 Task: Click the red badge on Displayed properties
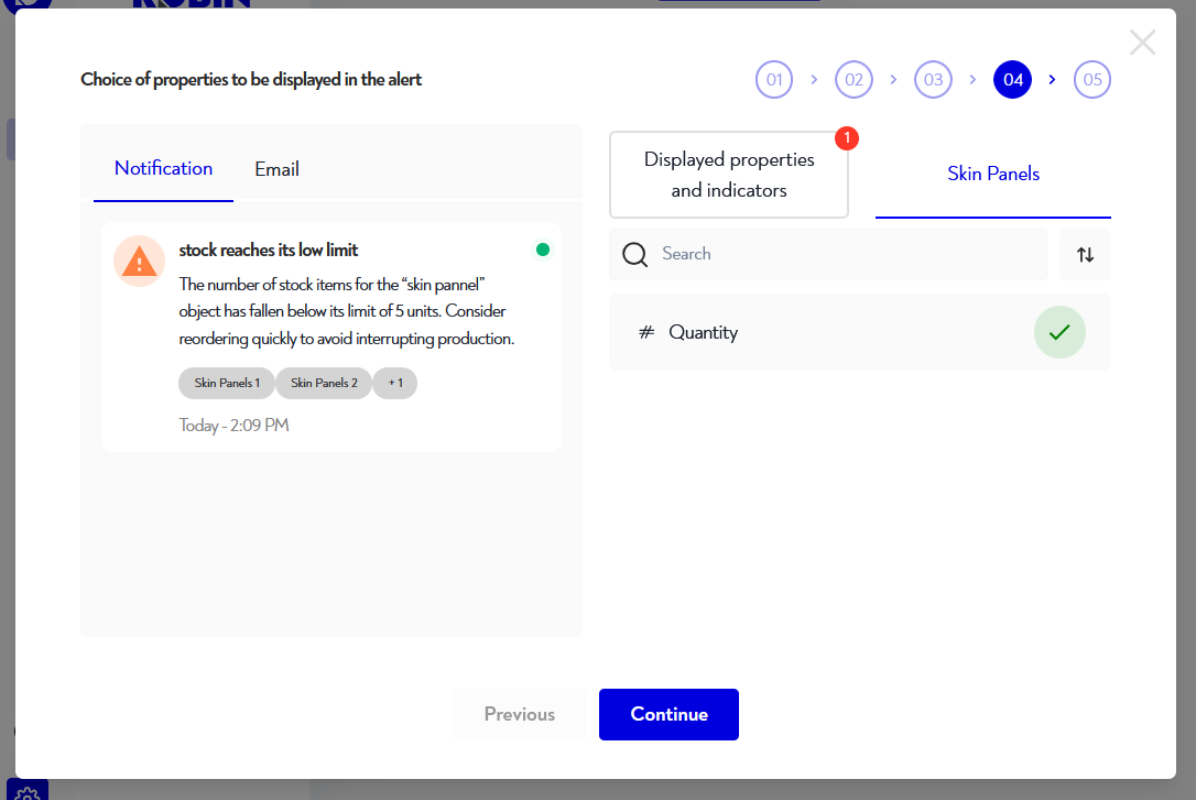[847, 139]
